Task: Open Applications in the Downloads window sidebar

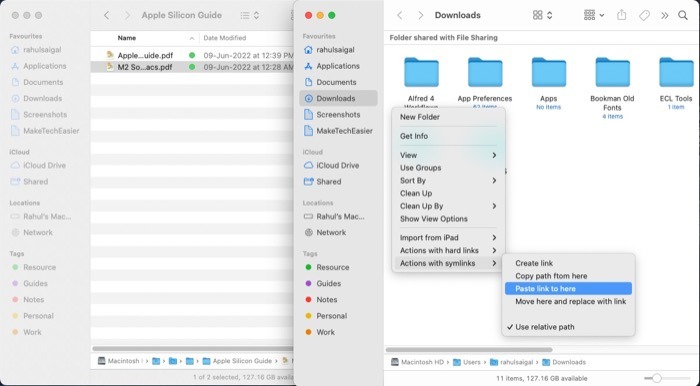Action: (x=338, y=66)
